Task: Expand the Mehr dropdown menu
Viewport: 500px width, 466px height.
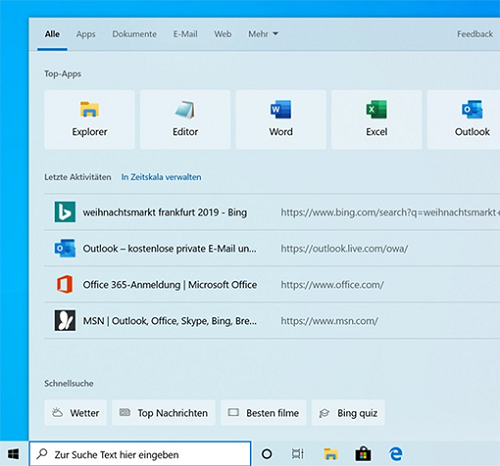Action: [x=263, y=34]
